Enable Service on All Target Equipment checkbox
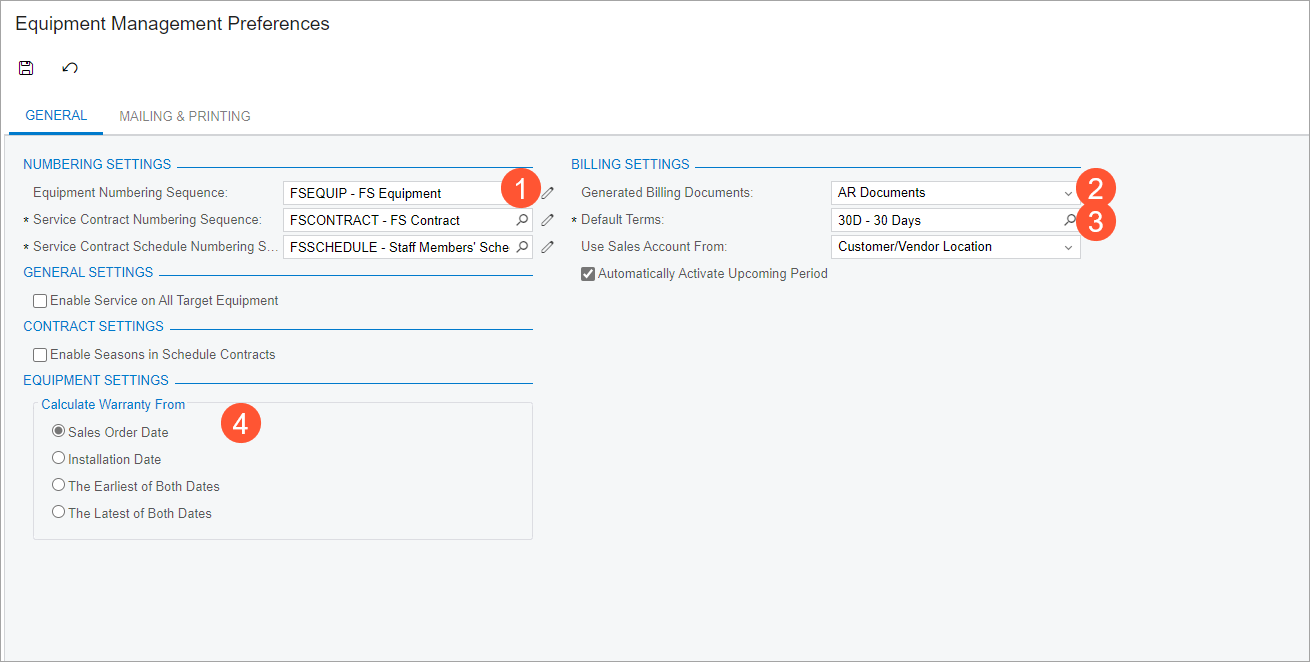 (x=40, y=301)
